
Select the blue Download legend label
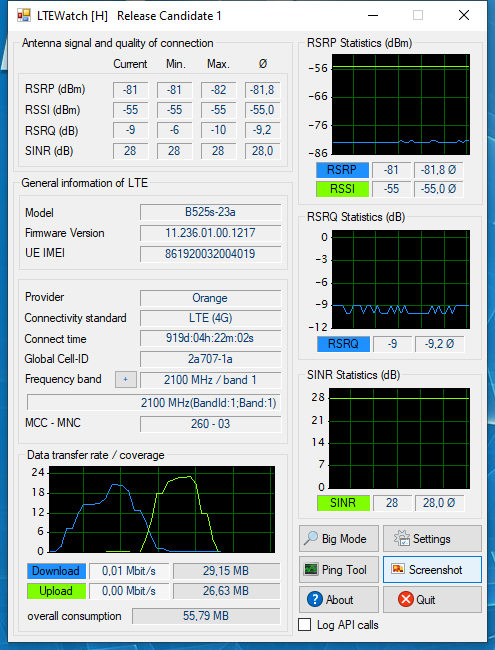pyautogui.click(x=56, y=571)
